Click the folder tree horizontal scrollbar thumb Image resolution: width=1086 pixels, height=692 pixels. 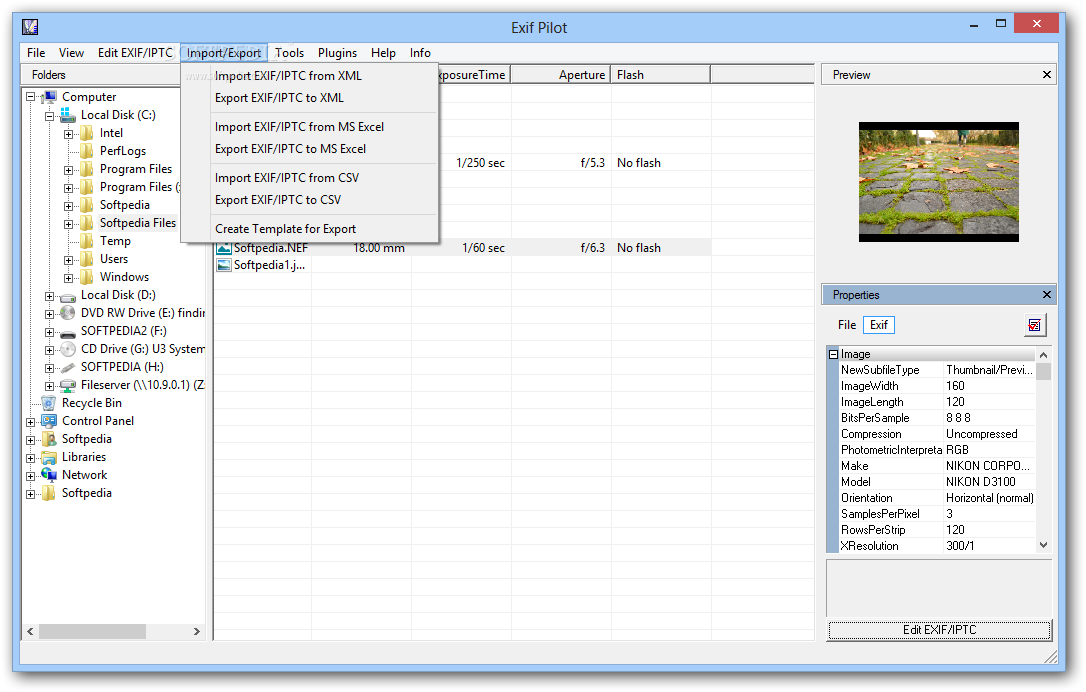tap(92, 632)
